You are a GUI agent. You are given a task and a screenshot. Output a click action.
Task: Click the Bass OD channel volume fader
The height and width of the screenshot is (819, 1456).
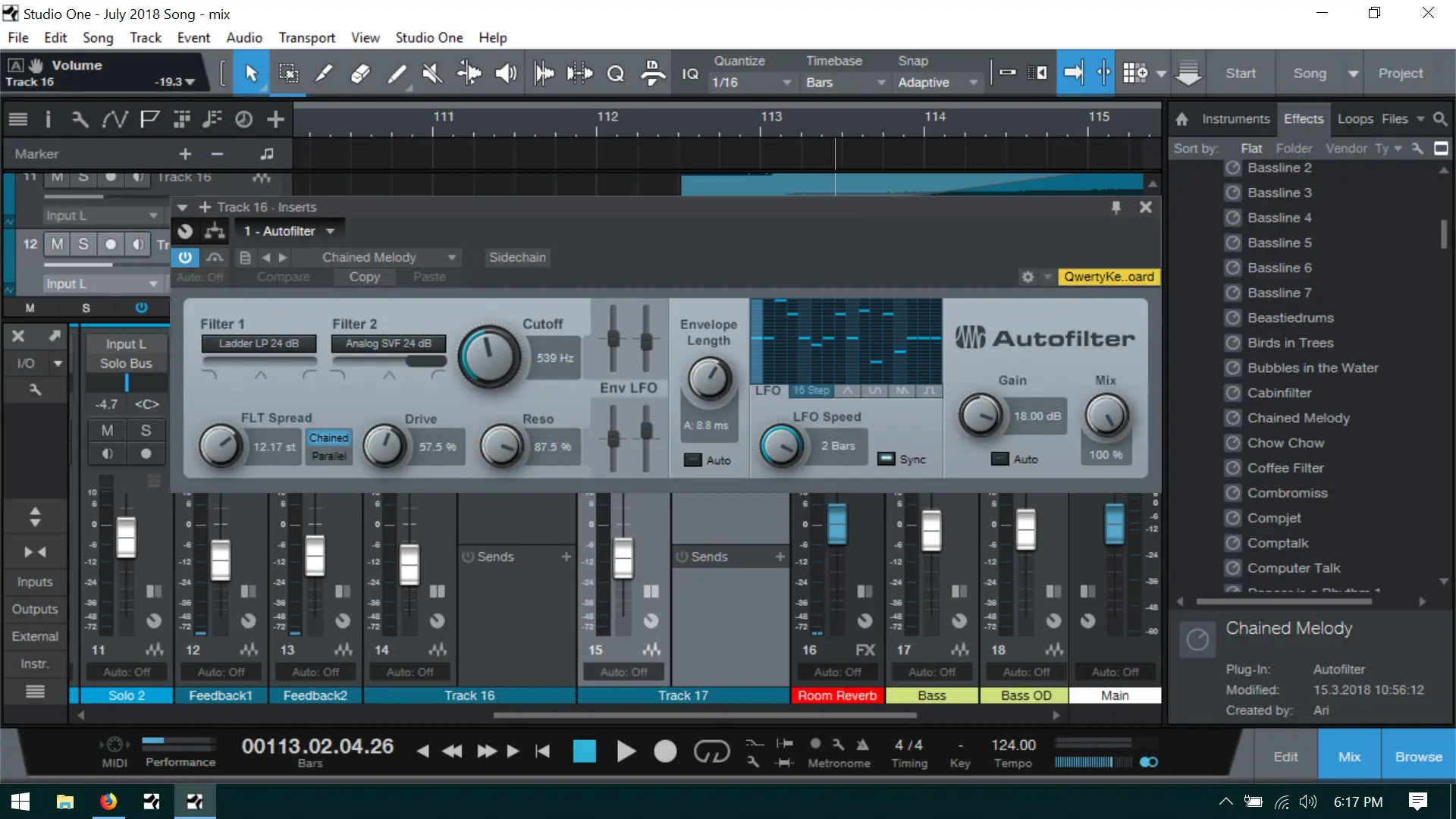(x=1025, y=529)
